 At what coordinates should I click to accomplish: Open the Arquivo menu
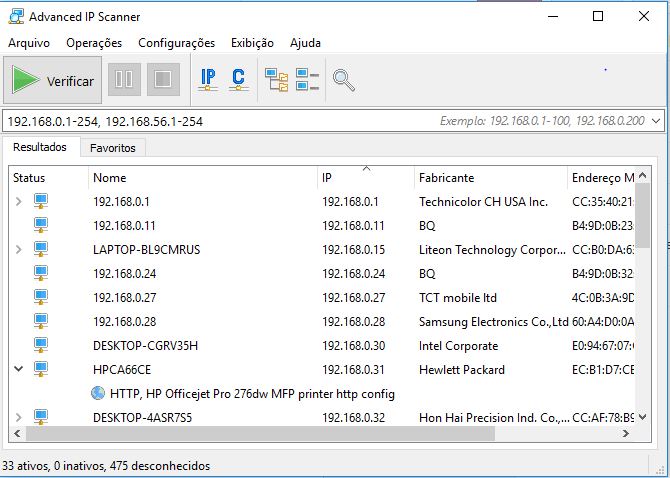29,43
